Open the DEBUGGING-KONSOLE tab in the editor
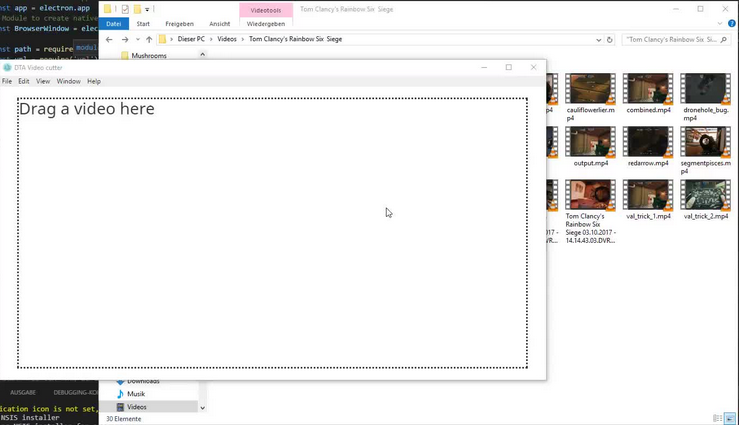Viewport: 739px width, 425px height. pos(75,392)
